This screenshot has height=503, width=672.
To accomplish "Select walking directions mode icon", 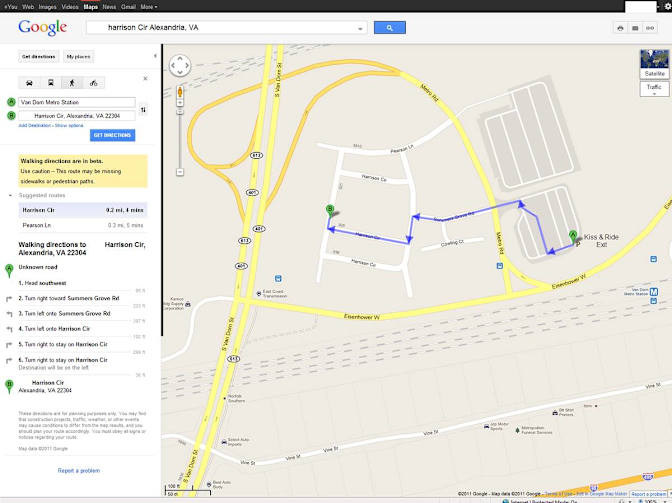I will 72,83.
